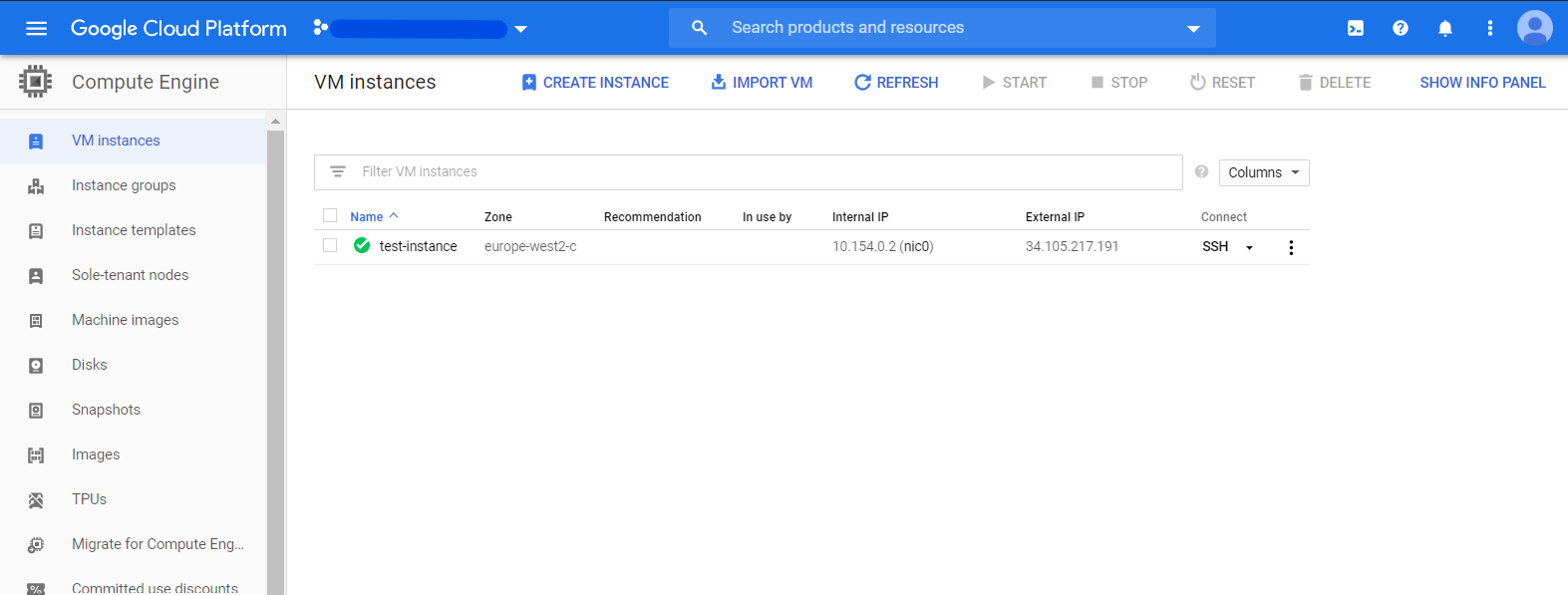Click the Snapshots sidebar icon
1568x595 pixels.
tap(36, 411)
